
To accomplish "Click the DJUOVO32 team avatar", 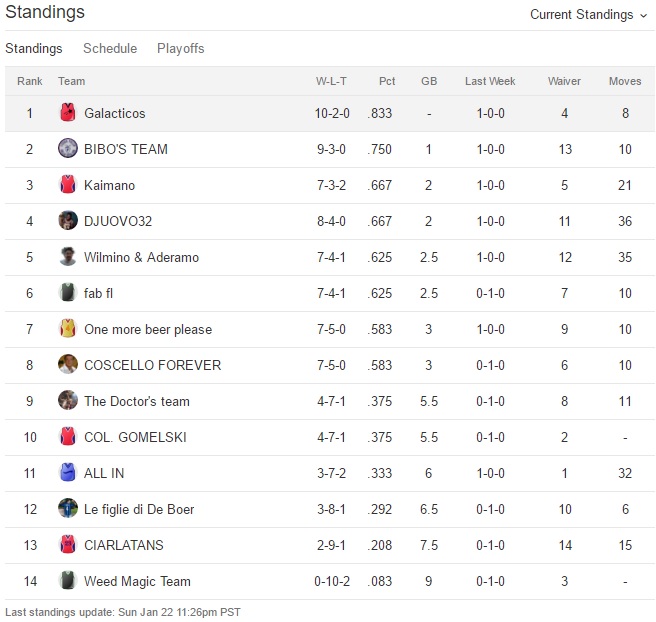I will (68, 221).
